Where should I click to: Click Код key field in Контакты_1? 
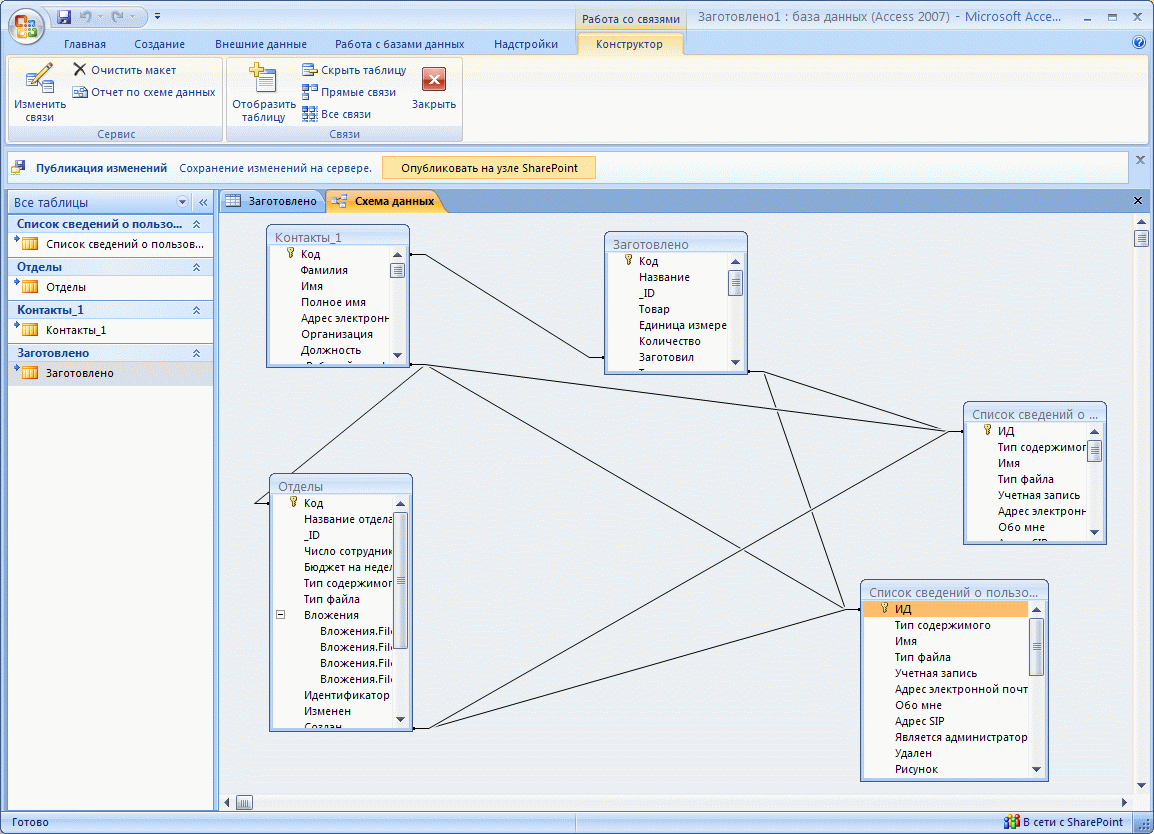[310, 254]
